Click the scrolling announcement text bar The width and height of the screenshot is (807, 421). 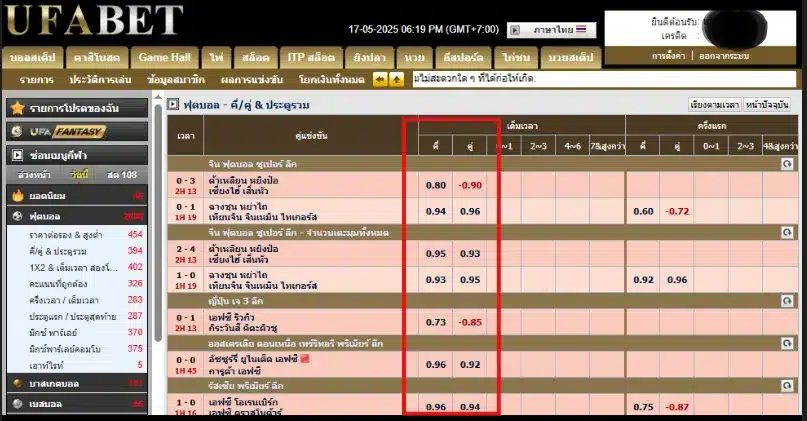pos(604,79)
